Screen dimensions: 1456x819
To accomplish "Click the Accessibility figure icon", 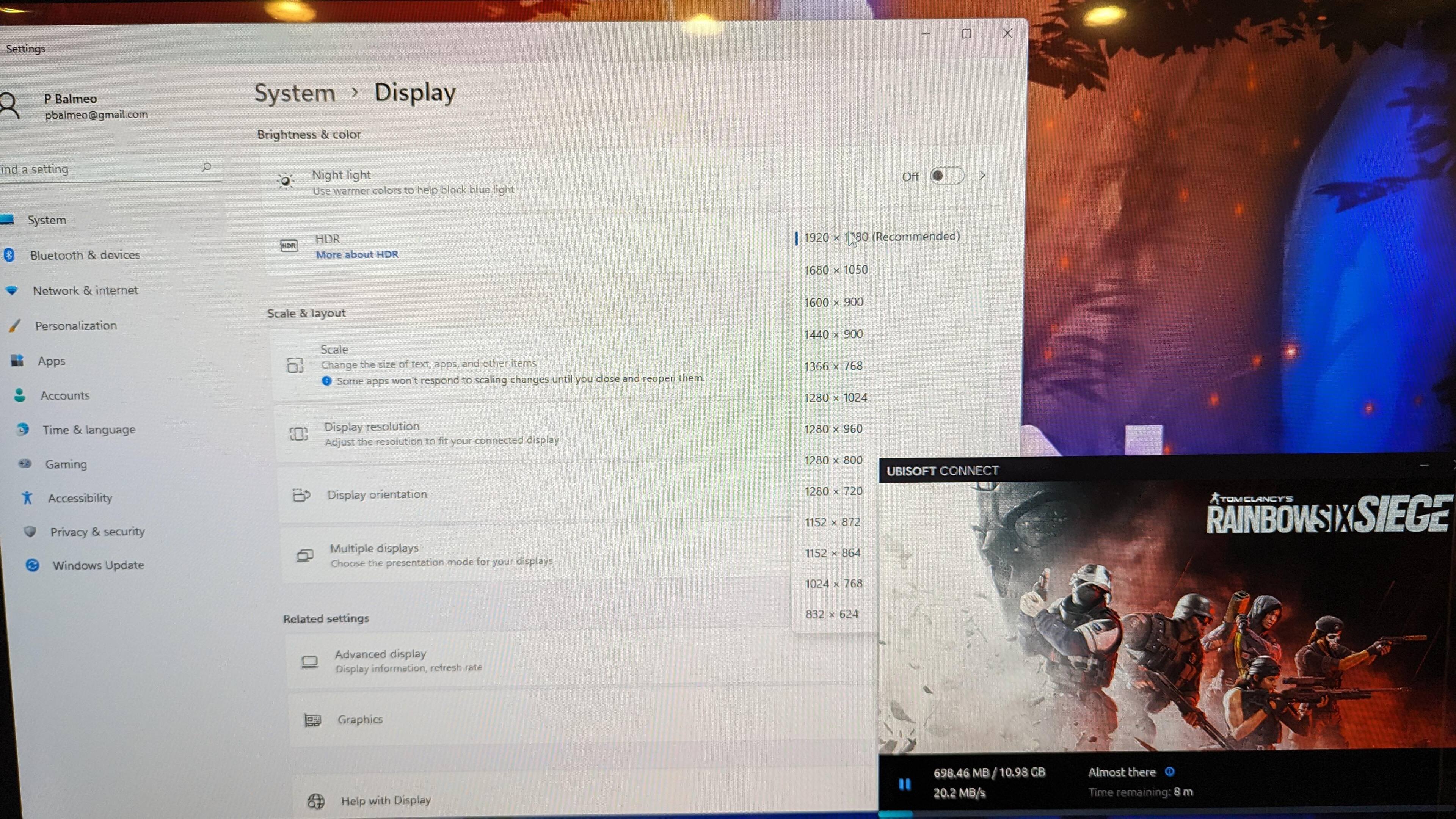I will click(27, 497).
